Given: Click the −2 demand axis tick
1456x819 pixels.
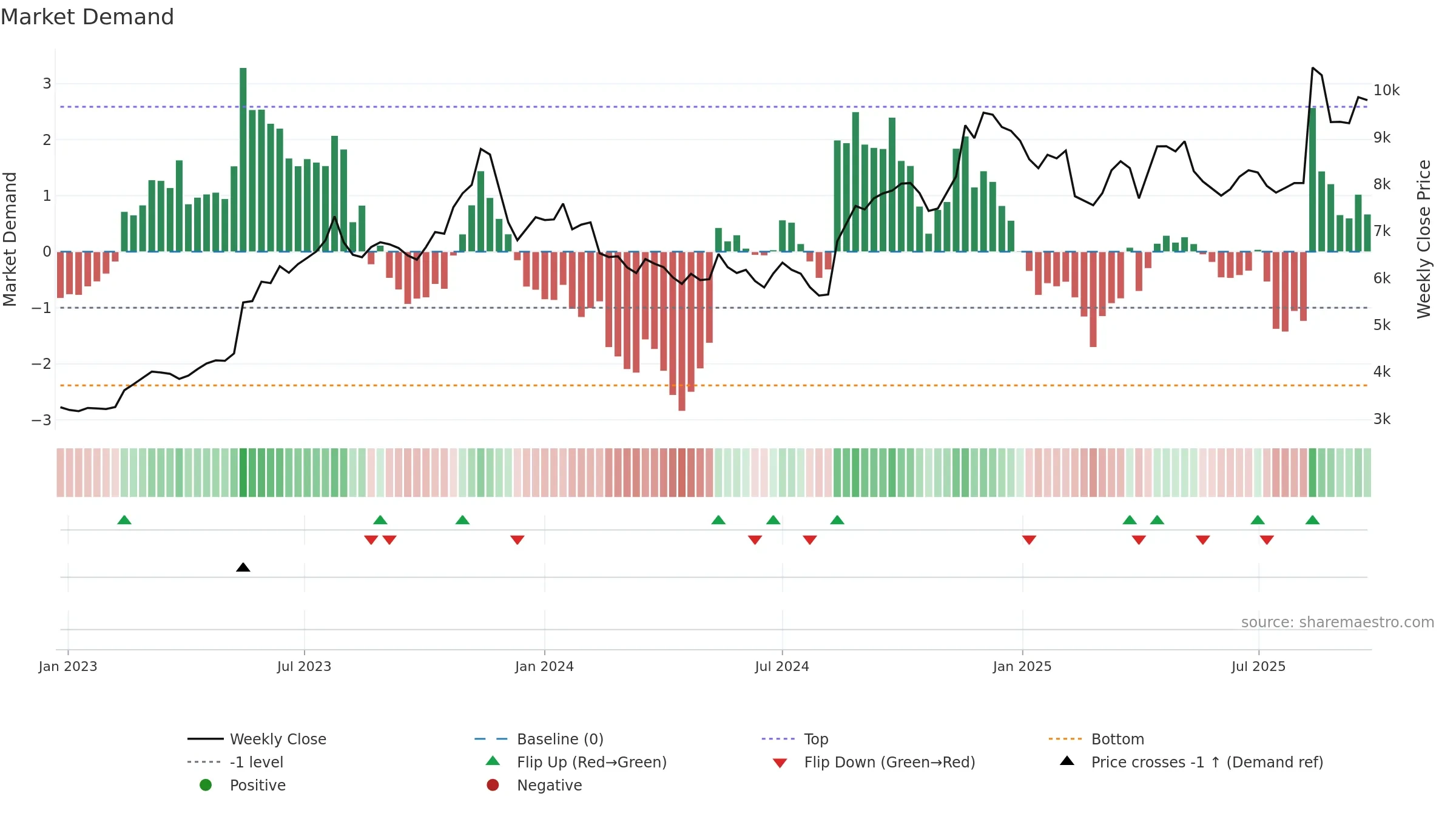Looking at the screenshot, I should point(42,364).
